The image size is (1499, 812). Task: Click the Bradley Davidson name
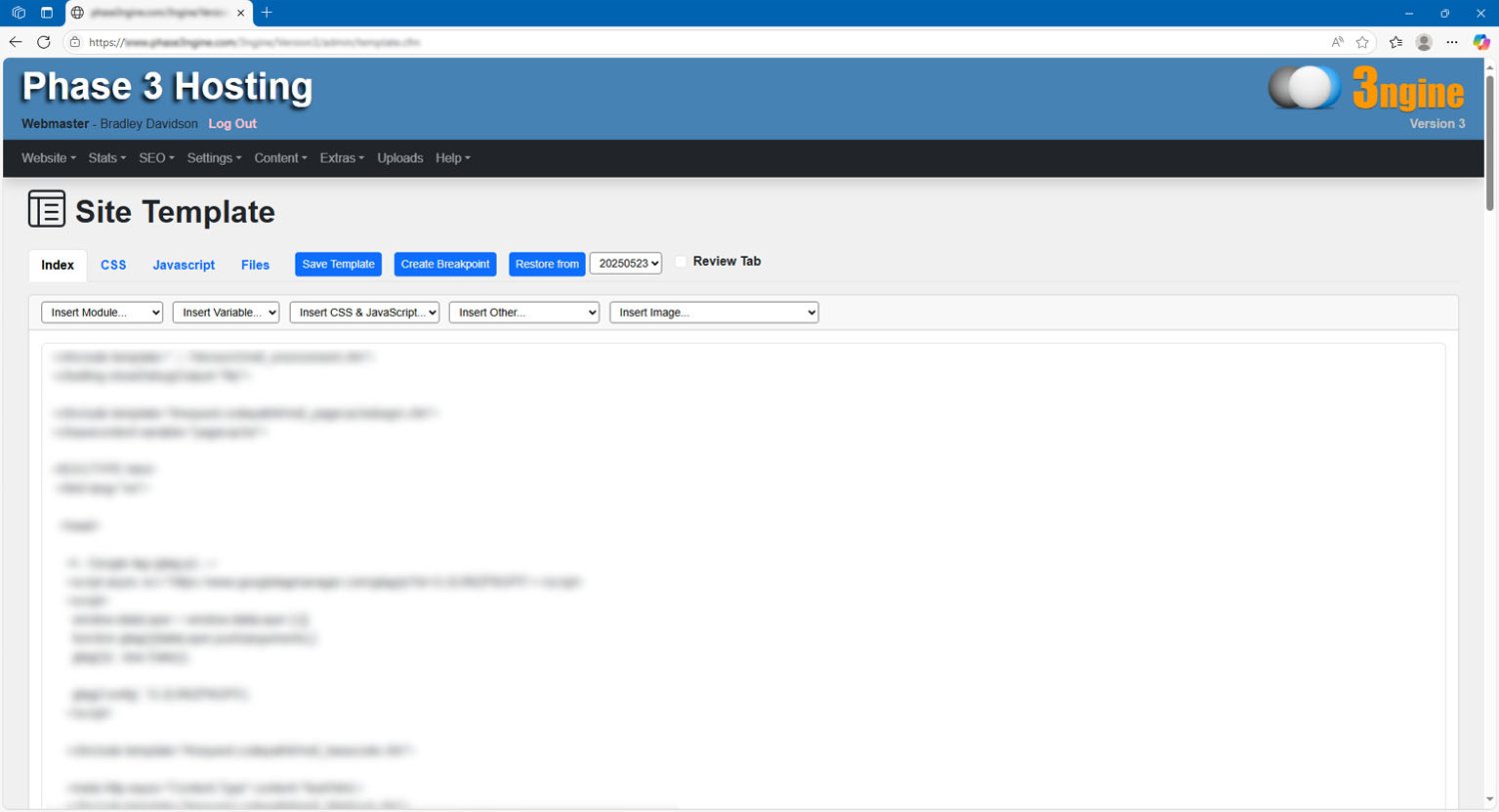[x=149, y=124]
